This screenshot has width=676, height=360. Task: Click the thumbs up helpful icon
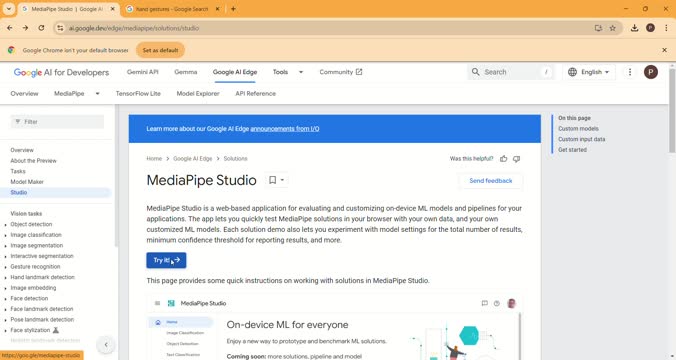[504, 159]
